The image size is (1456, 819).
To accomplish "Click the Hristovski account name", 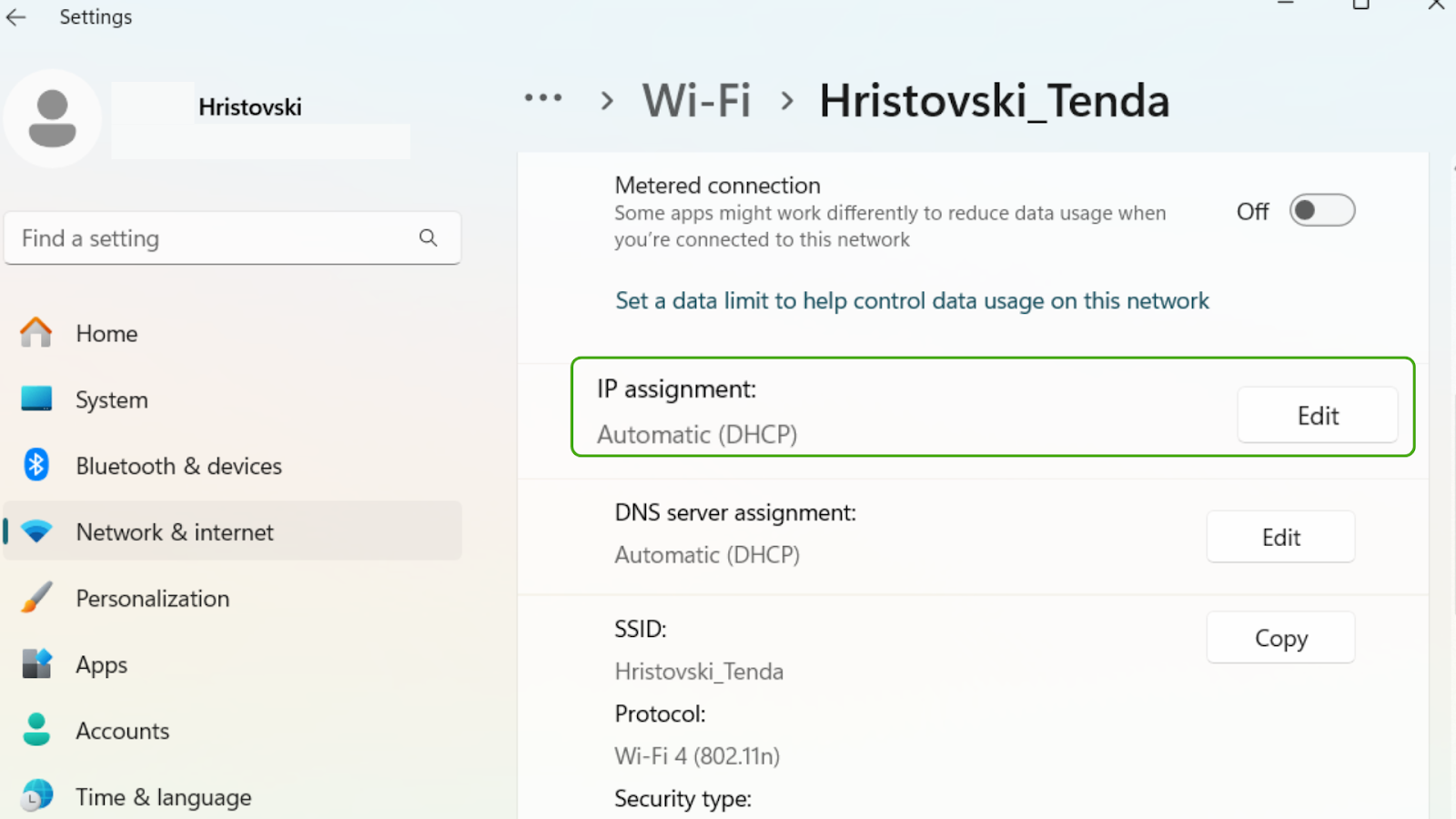I will coord(250,107).
